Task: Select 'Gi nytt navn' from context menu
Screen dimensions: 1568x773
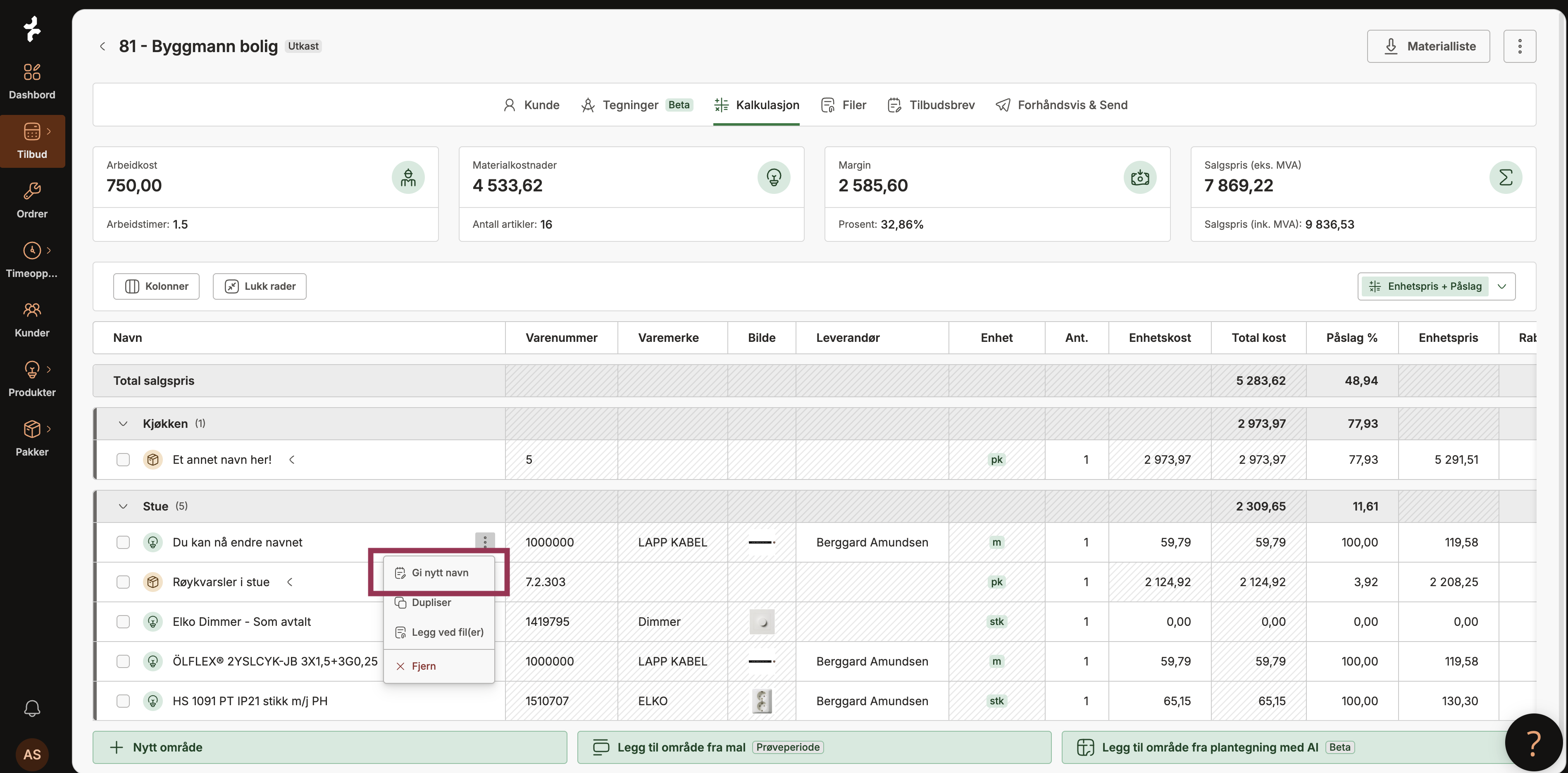Action: coord(439,573)
